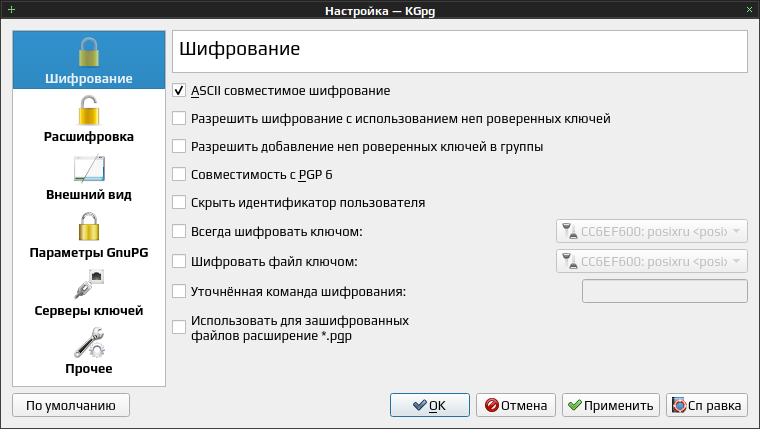Click the Справка lifebuoy help icon
The image size is (760, 429).
pyautogui.click(x=679, y=405)
